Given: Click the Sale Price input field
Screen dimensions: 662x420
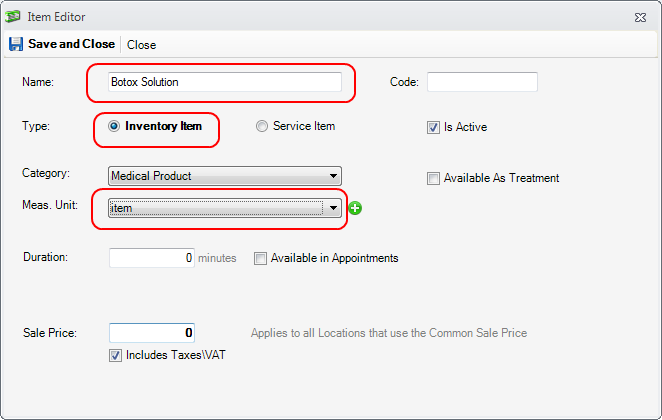Looking at the screenshot, I should point(151,332).
